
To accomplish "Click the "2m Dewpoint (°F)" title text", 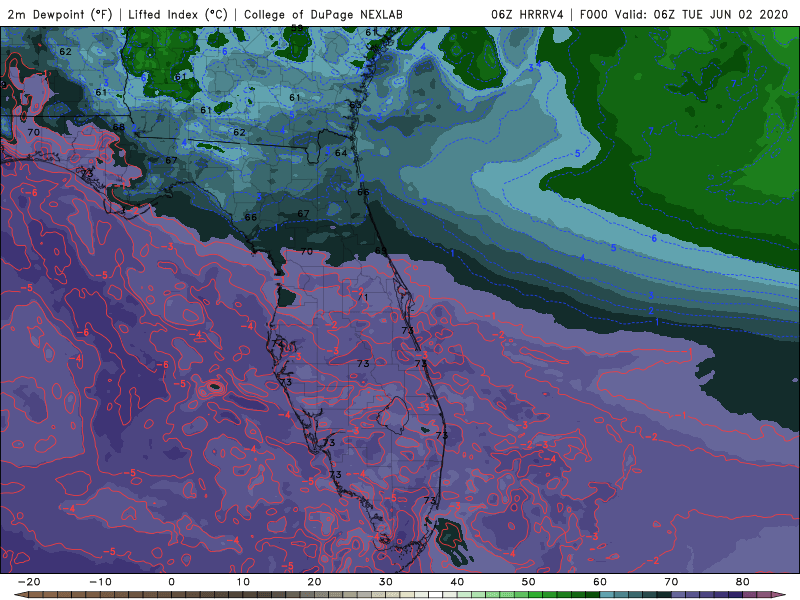I will (x=60, y=14).
